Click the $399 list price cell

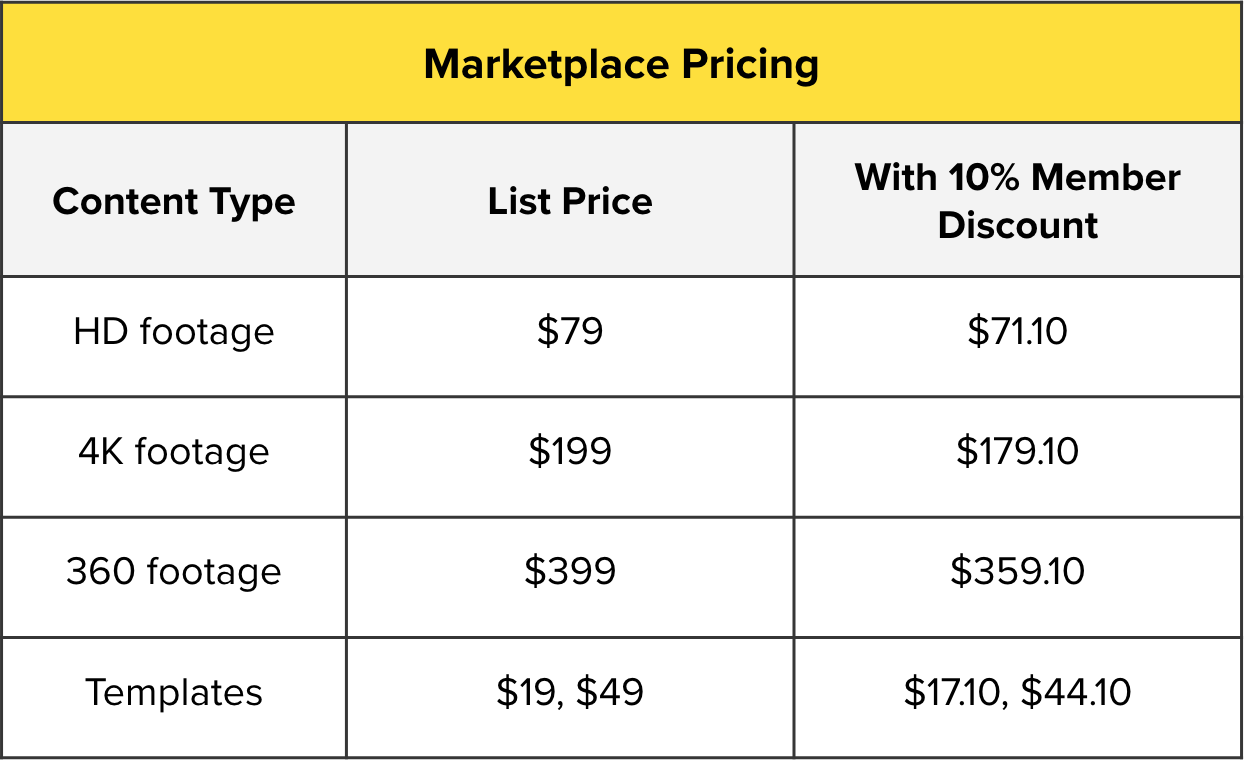tap(570, 571)
